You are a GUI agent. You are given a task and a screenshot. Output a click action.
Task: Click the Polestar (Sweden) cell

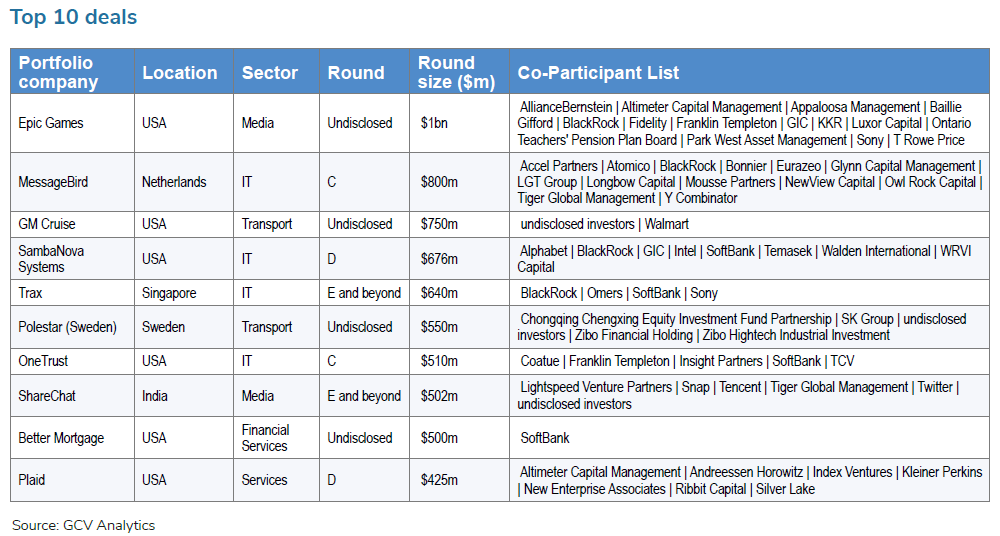[x=67, y=327]
